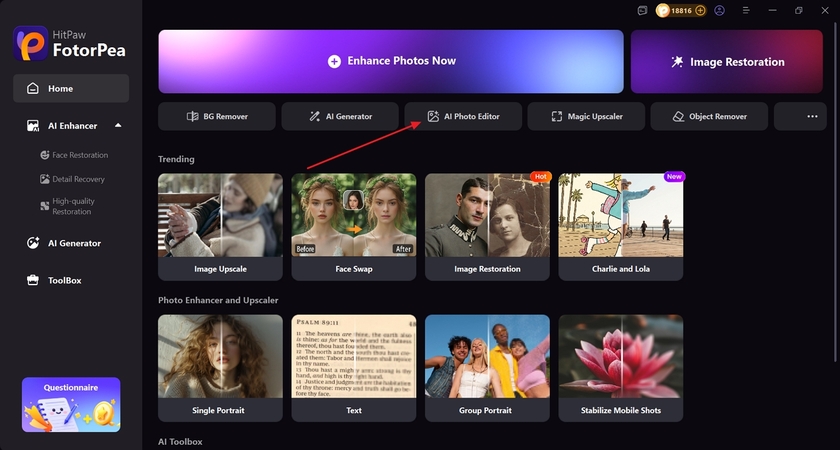The width and height of the screenshot is (840, 450).
Task: Open the AI Photo Editor tool
Action: 462,116
